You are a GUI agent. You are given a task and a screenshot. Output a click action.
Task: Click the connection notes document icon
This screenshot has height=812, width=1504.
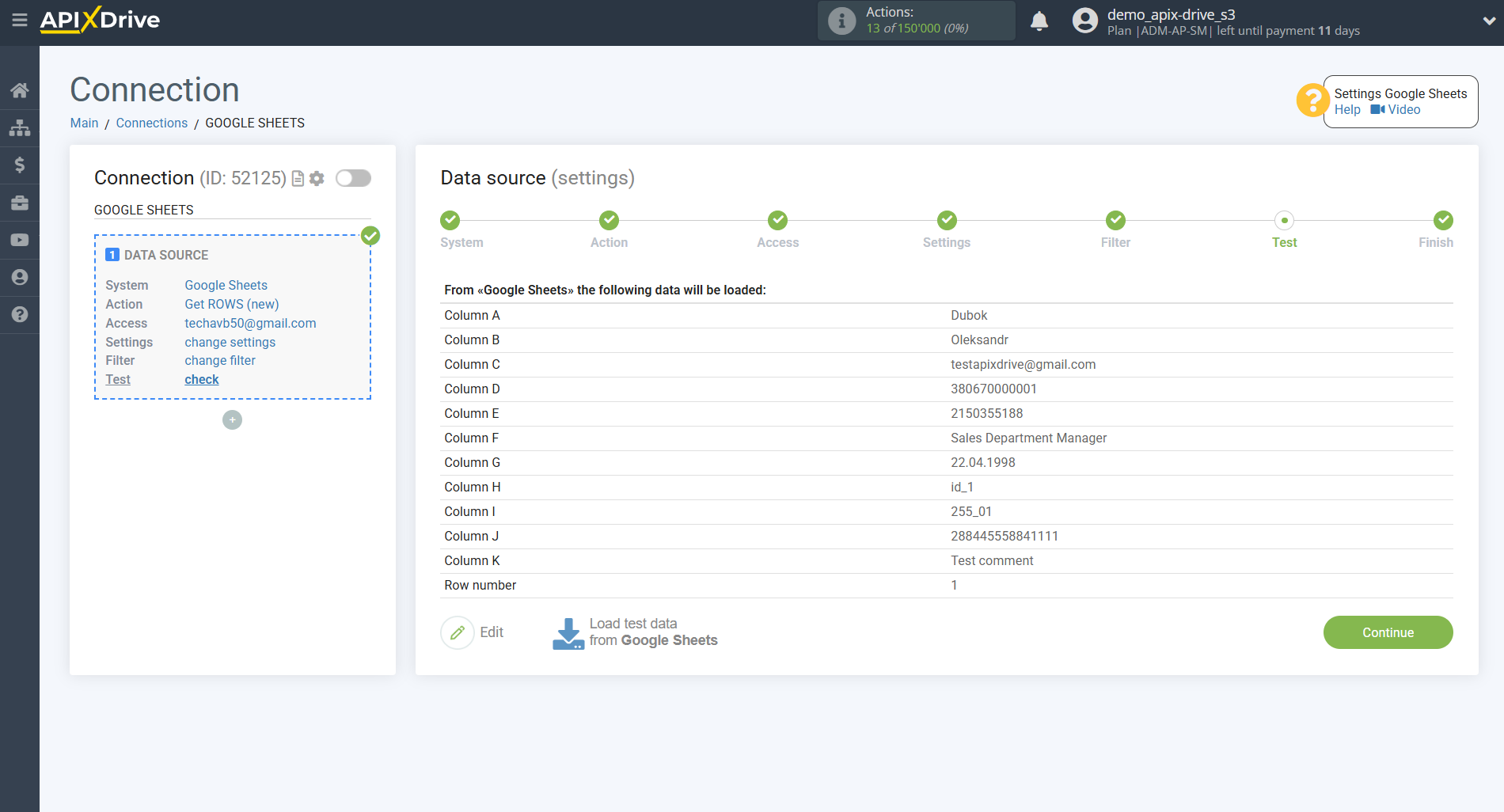(x=298, y=179)
